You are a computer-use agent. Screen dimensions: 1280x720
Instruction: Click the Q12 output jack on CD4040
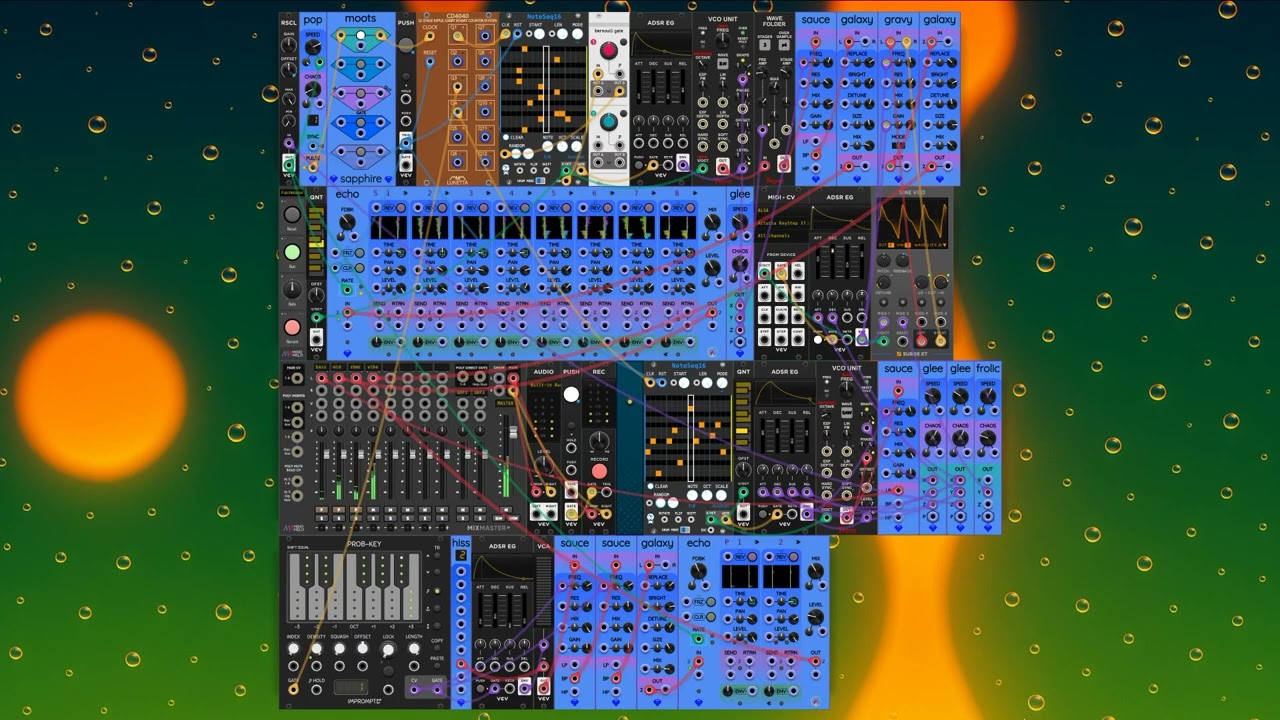484,163
